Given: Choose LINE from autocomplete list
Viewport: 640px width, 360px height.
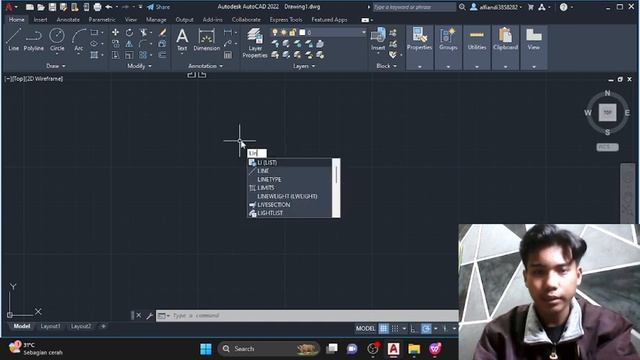Looking at the screenshot, I should coord(289,171).
